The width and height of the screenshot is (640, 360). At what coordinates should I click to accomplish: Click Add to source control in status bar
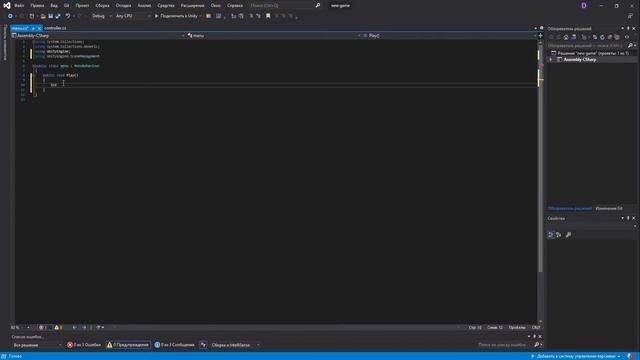click(x=576, y=356)
